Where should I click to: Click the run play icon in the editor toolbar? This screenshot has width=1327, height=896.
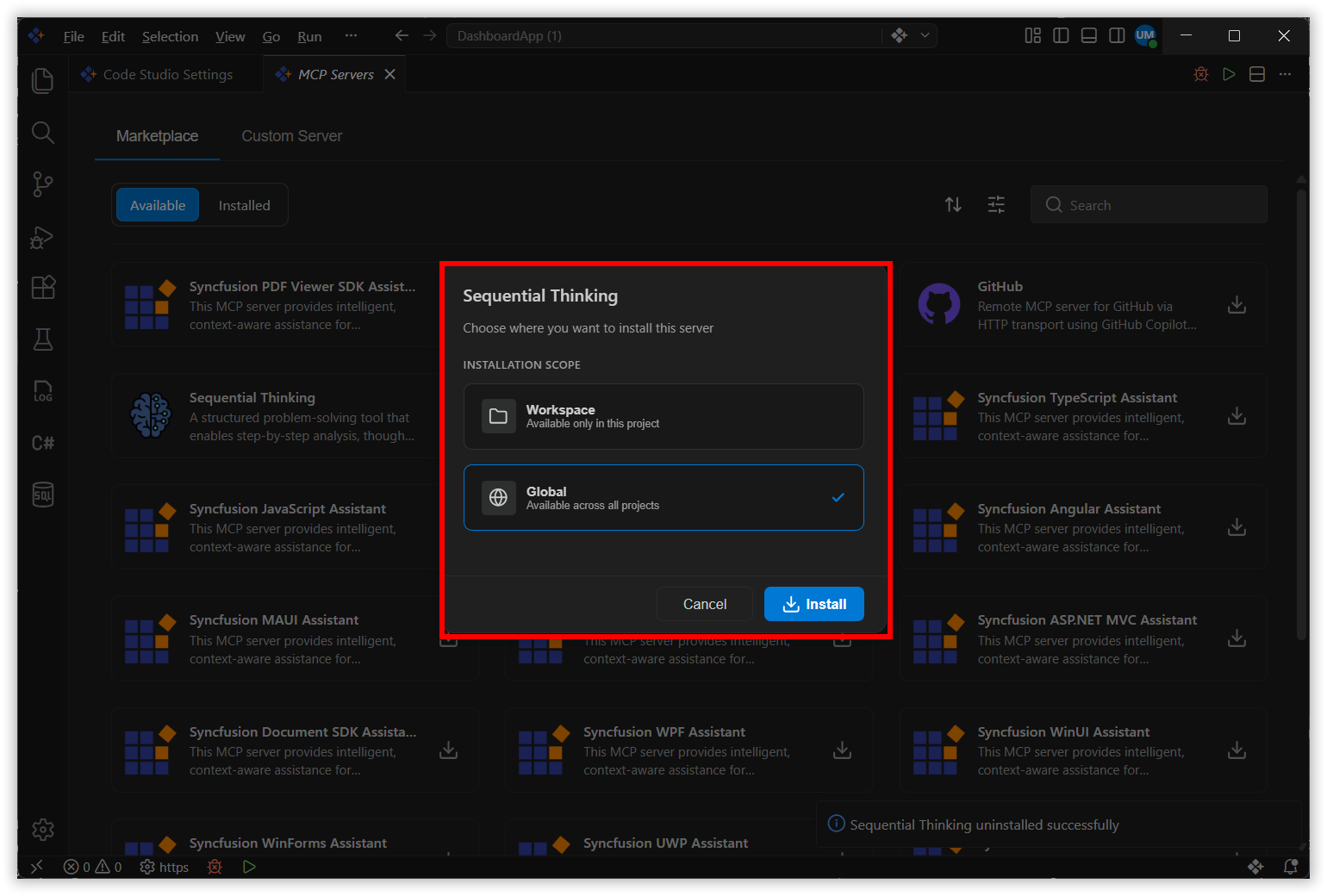1230,74
